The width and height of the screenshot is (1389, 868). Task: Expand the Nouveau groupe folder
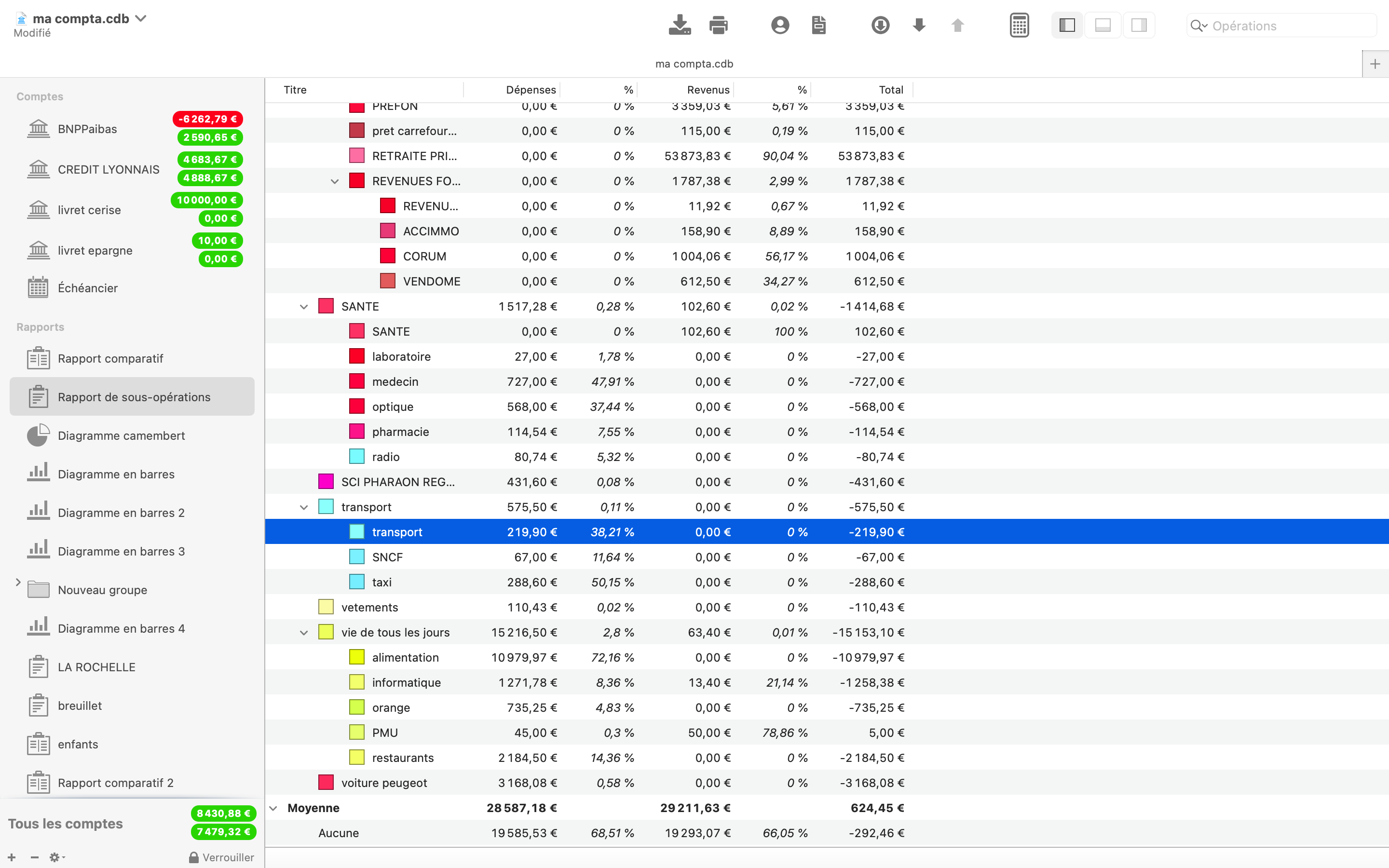[x=18, y=582]
